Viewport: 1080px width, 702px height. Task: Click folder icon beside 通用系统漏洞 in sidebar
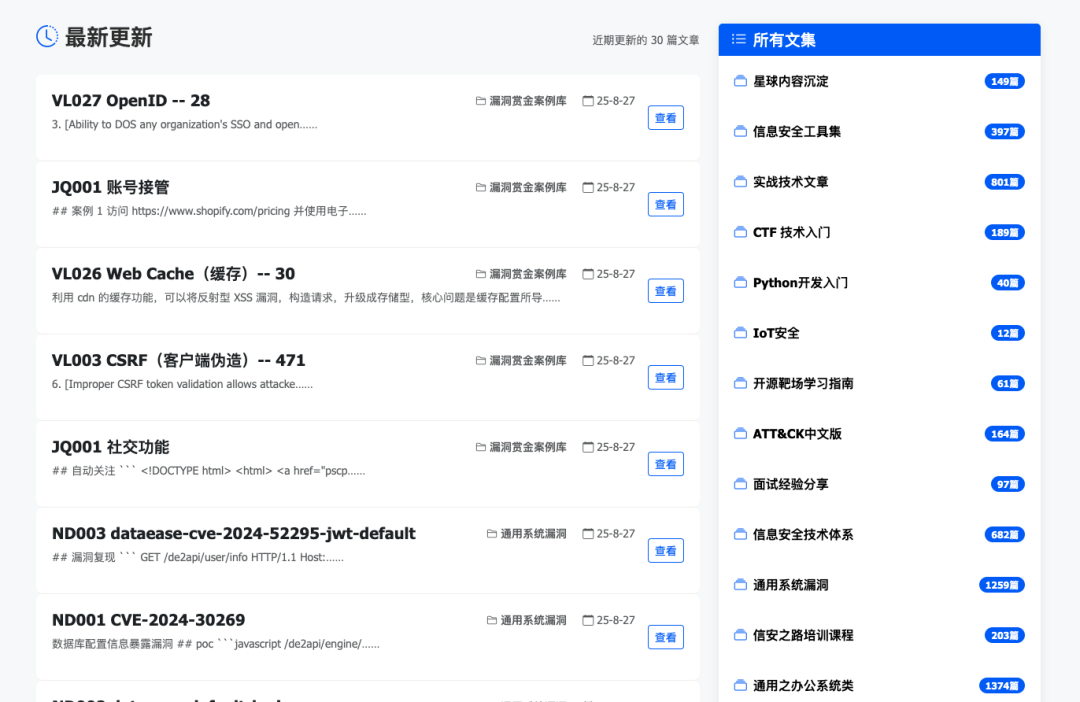tap(740, 584)
